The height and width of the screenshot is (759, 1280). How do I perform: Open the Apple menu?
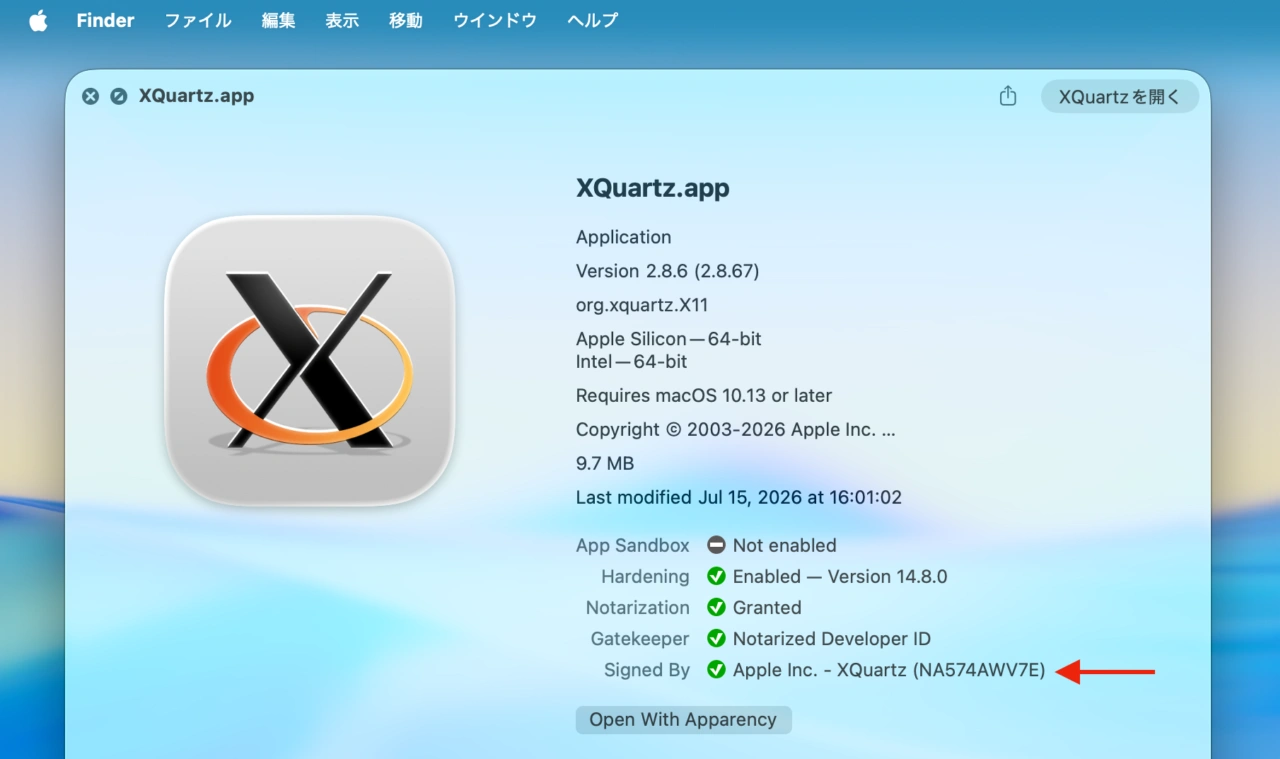tap(38, 20)
